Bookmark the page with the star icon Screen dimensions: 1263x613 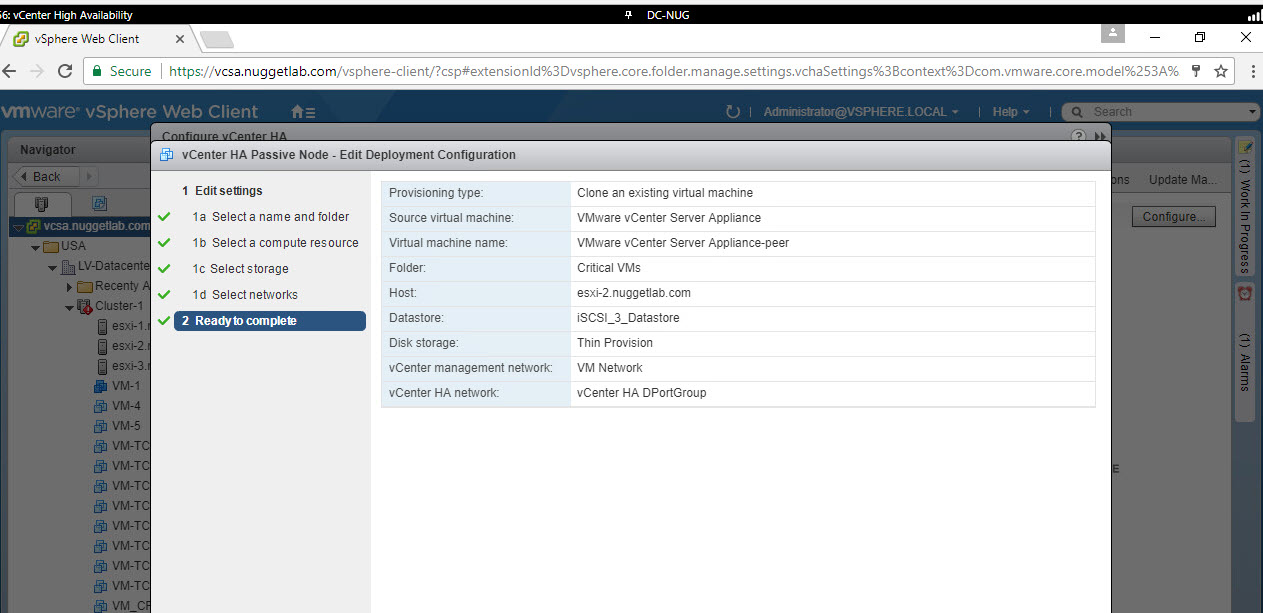tap(1221, 71)
